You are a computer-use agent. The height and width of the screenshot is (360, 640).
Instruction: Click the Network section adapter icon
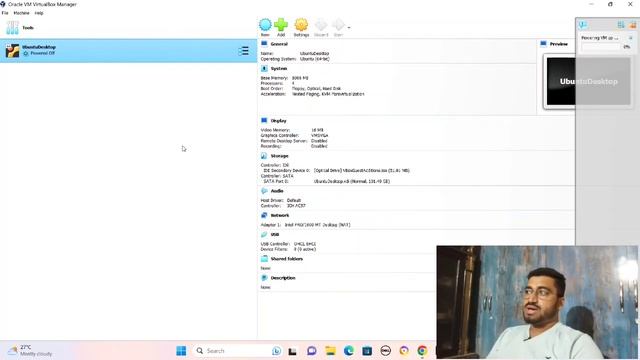264,215
